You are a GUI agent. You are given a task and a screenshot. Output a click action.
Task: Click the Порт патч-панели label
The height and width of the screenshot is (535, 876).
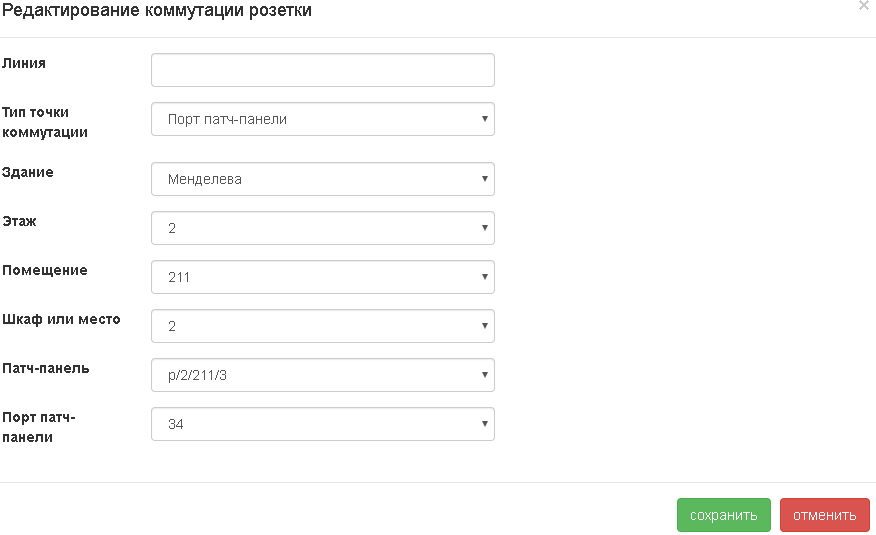(39, 427)
